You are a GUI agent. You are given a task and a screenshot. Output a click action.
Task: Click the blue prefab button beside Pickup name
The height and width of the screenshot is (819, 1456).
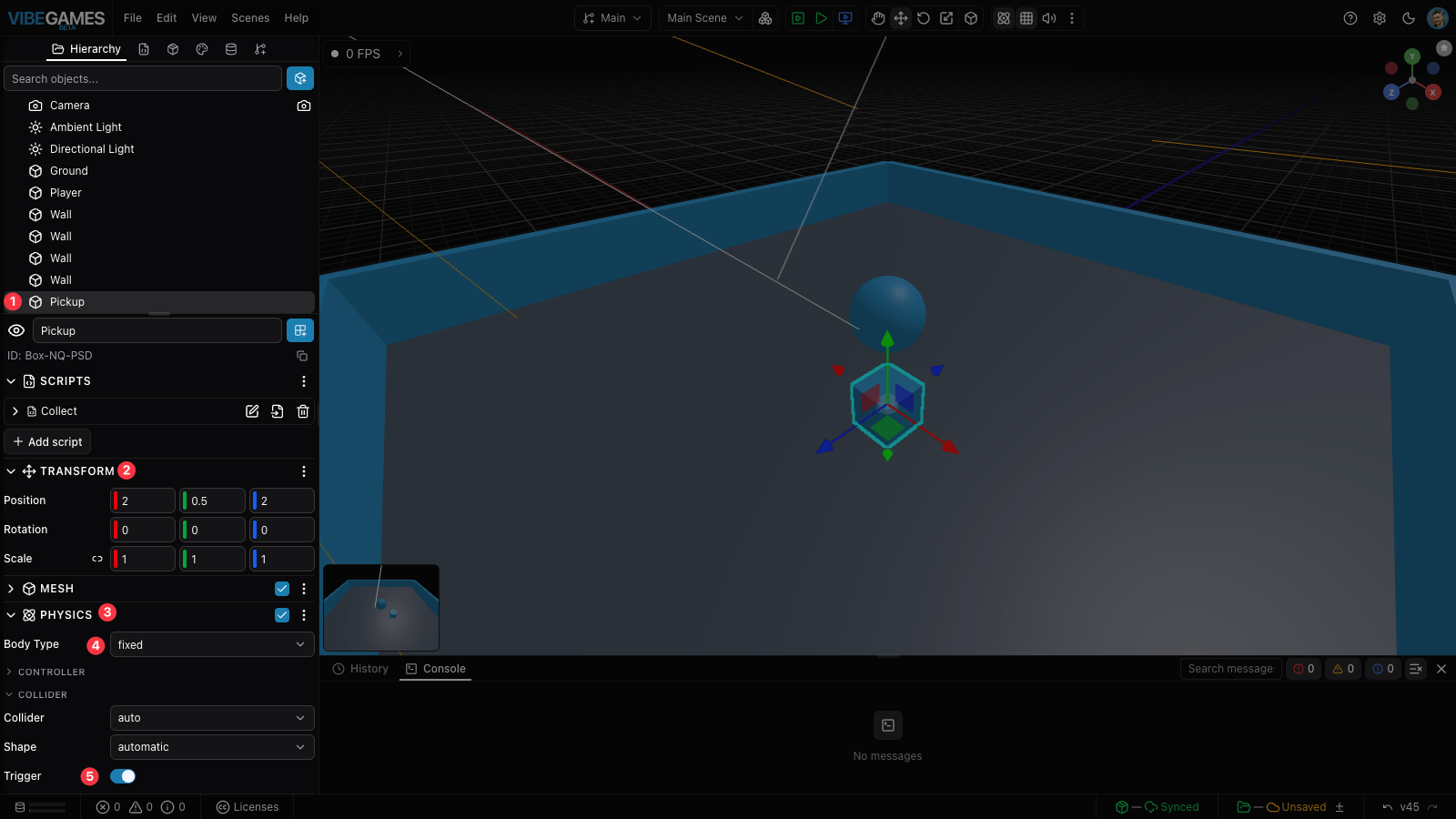coord(300,330)
